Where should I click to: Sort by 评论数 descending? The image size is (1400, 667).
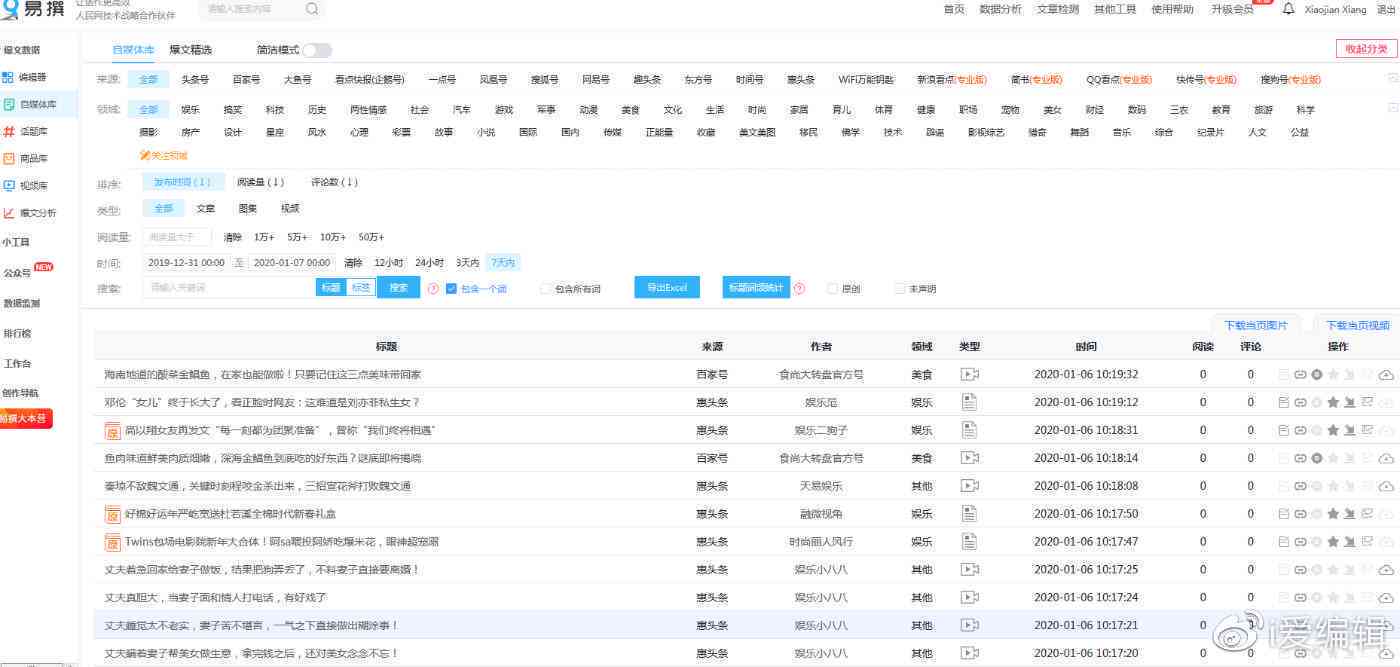pyautogui.click(x=334, y=182)
